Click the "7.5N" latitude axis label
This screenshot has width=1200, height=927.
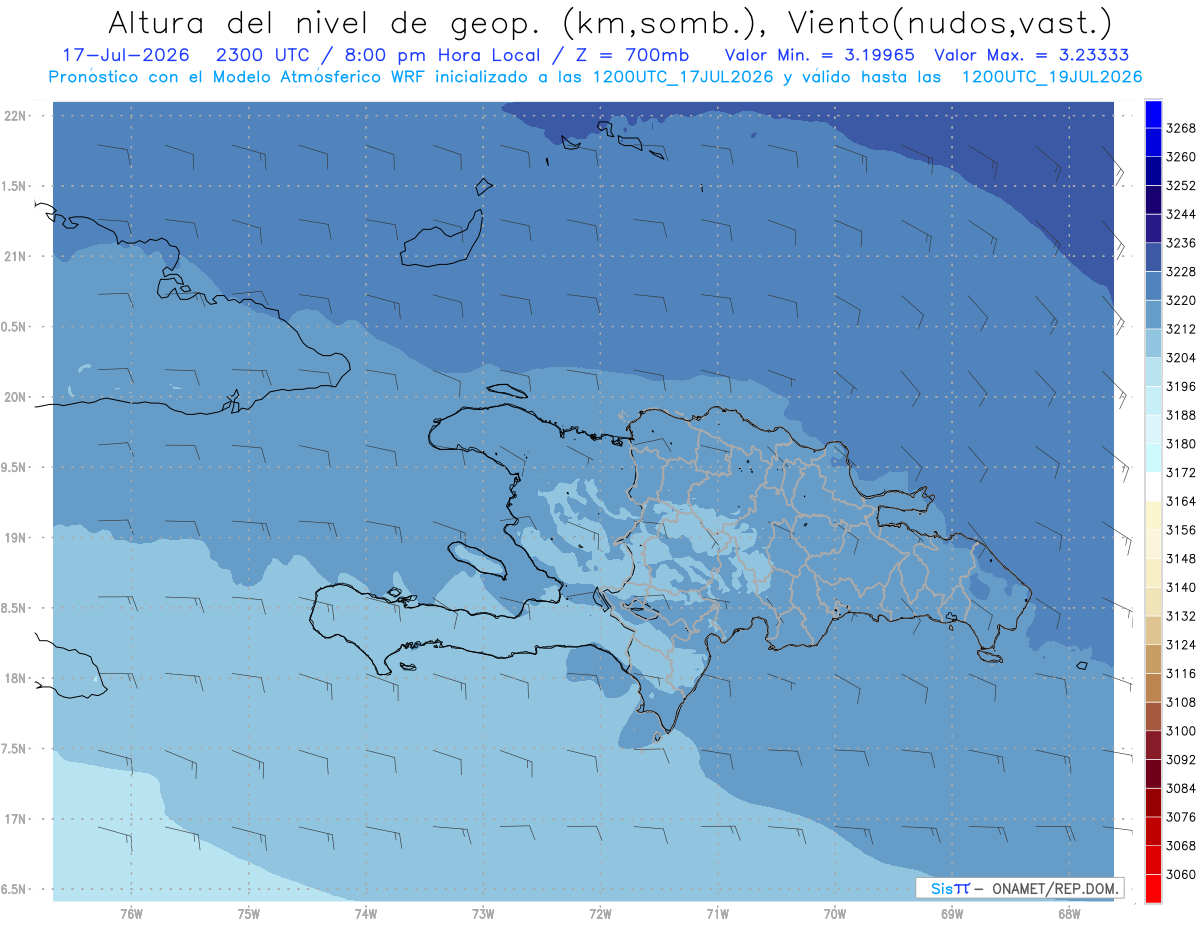(13, 749)
